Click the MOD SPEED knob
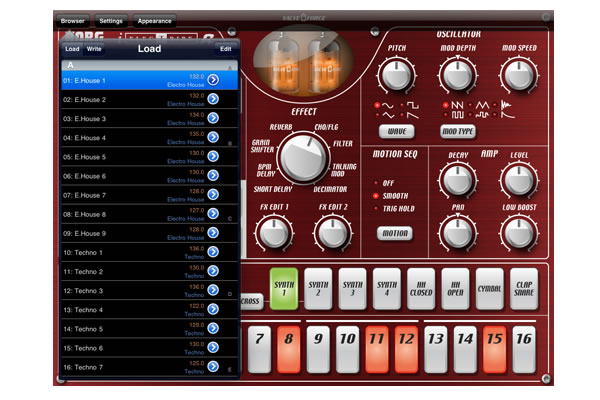The height and width of the screenshot is (400, 600). pos(519,75)
